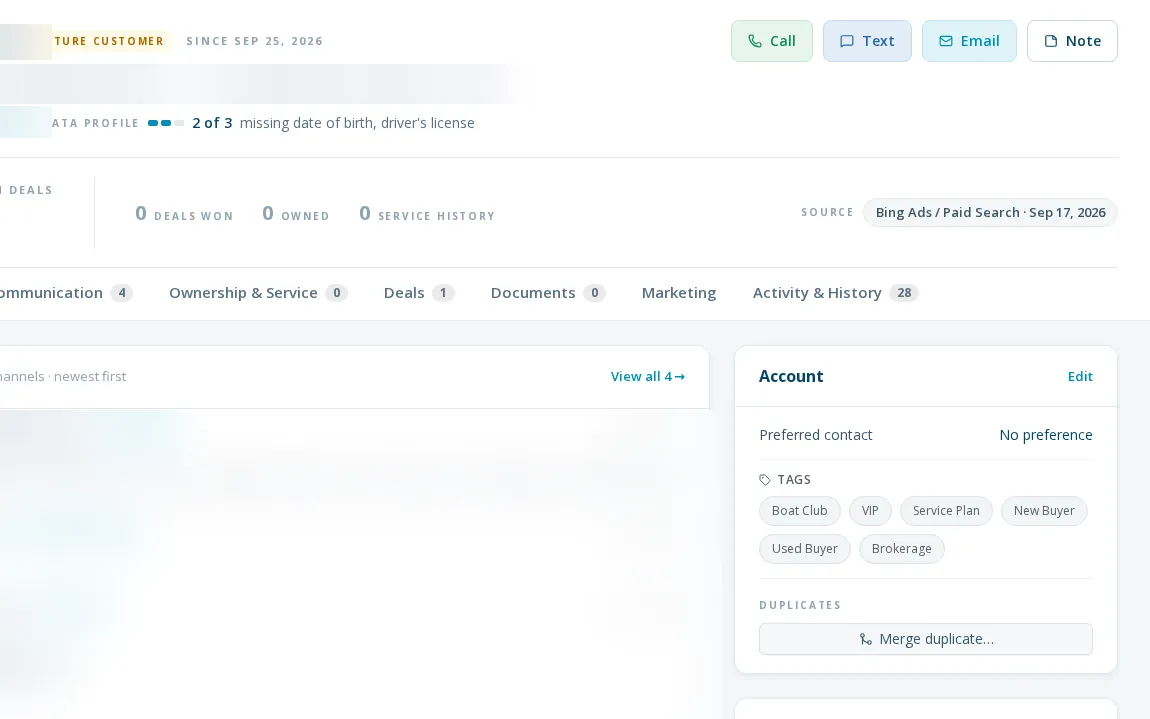This screenshot has height=719, width=1150.
Task: Toggle the Used Buyer tag
Action: pyautogui.click(x=805, y=549)
